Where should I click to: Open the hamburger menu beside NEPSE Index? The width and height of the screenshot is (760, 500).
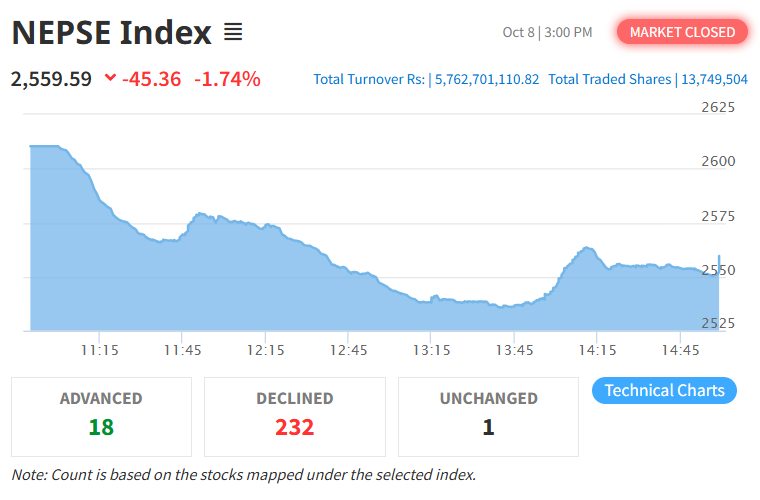tap(233, 33)
